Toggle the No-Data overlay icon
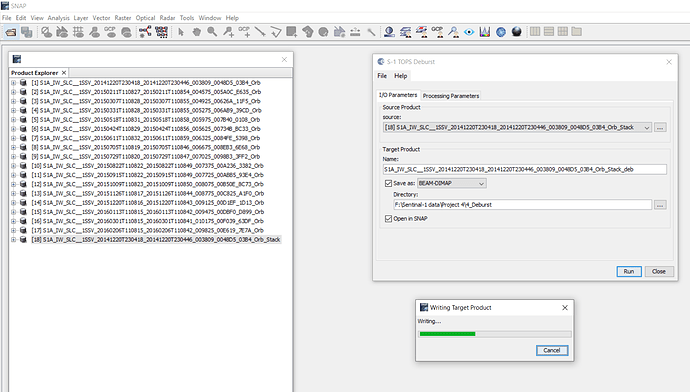This screenshot has height=392, width=690. tap(47, 32)
